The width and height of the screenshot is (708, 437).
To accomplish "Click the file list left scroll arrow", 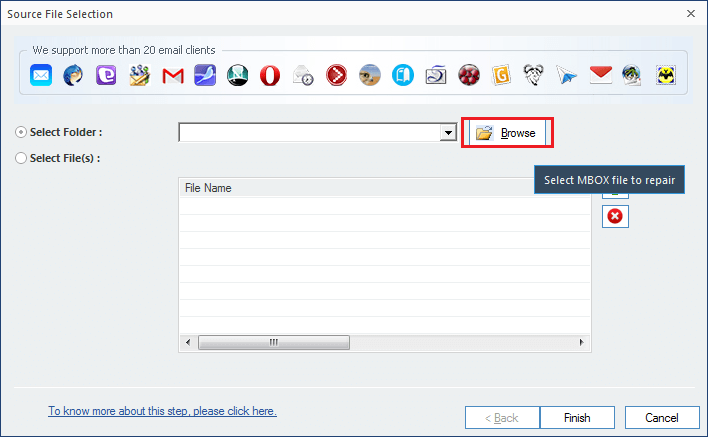I will 188,342.
